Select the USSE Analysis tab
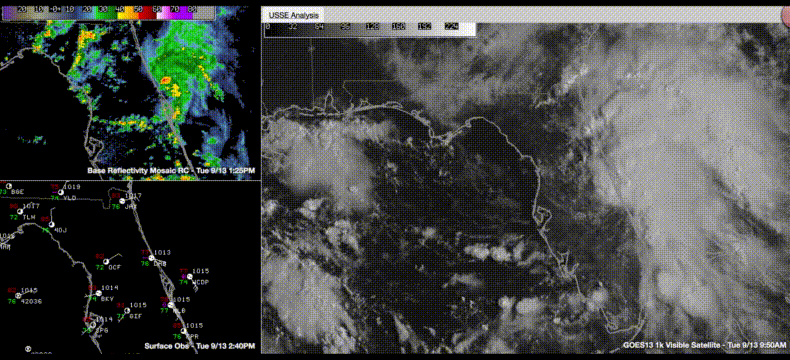The height and width of the screenshot is (360, 790). [x=292, y=15]
